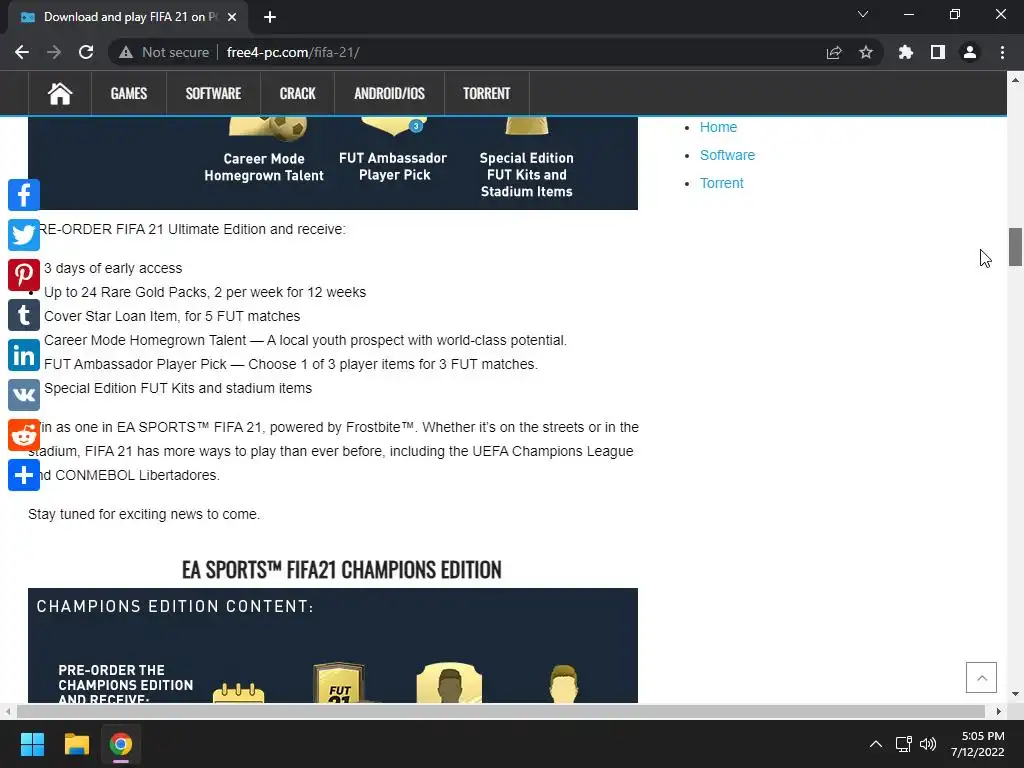Click the scrollbar up arrow

(1015, 80)
